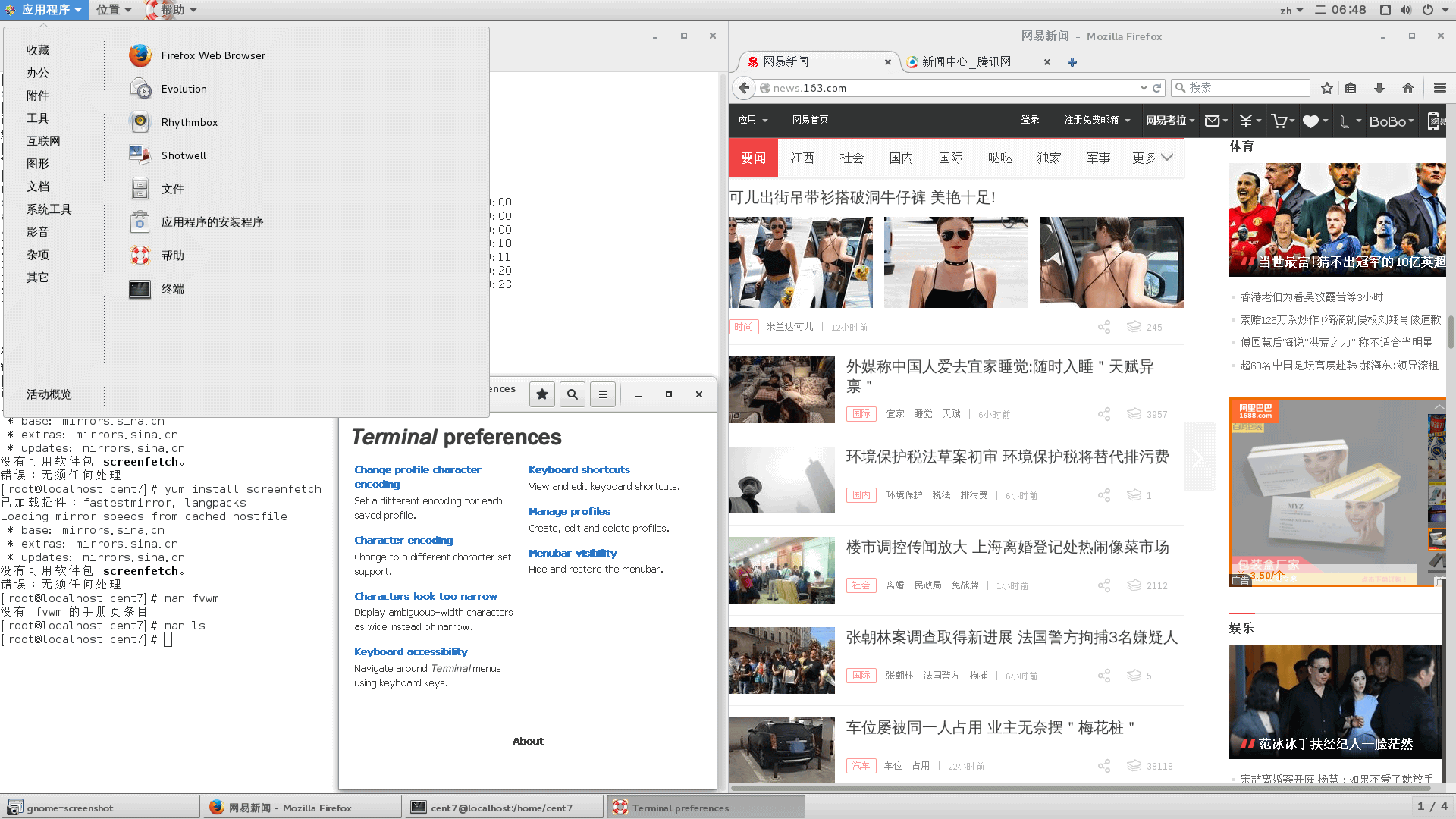Viewport: 1456px width, 819px height.
Task: Open URL history dropdown arrow
Action: click(1144, 88)
